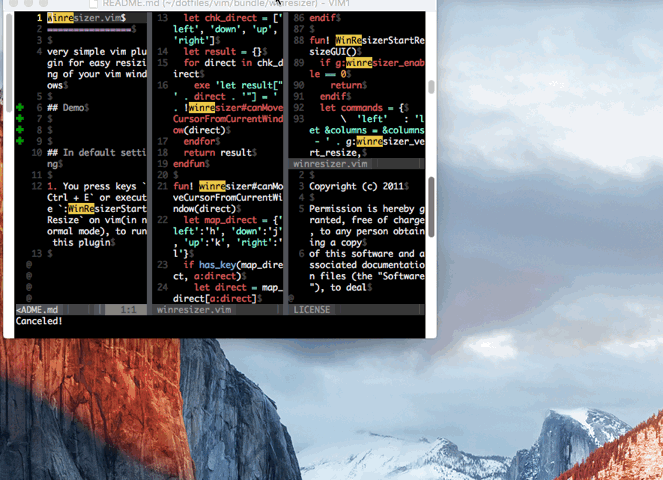Click the 'return result' line 18
This screenshot has height=480, width=663.
click(x=220, y=152)
